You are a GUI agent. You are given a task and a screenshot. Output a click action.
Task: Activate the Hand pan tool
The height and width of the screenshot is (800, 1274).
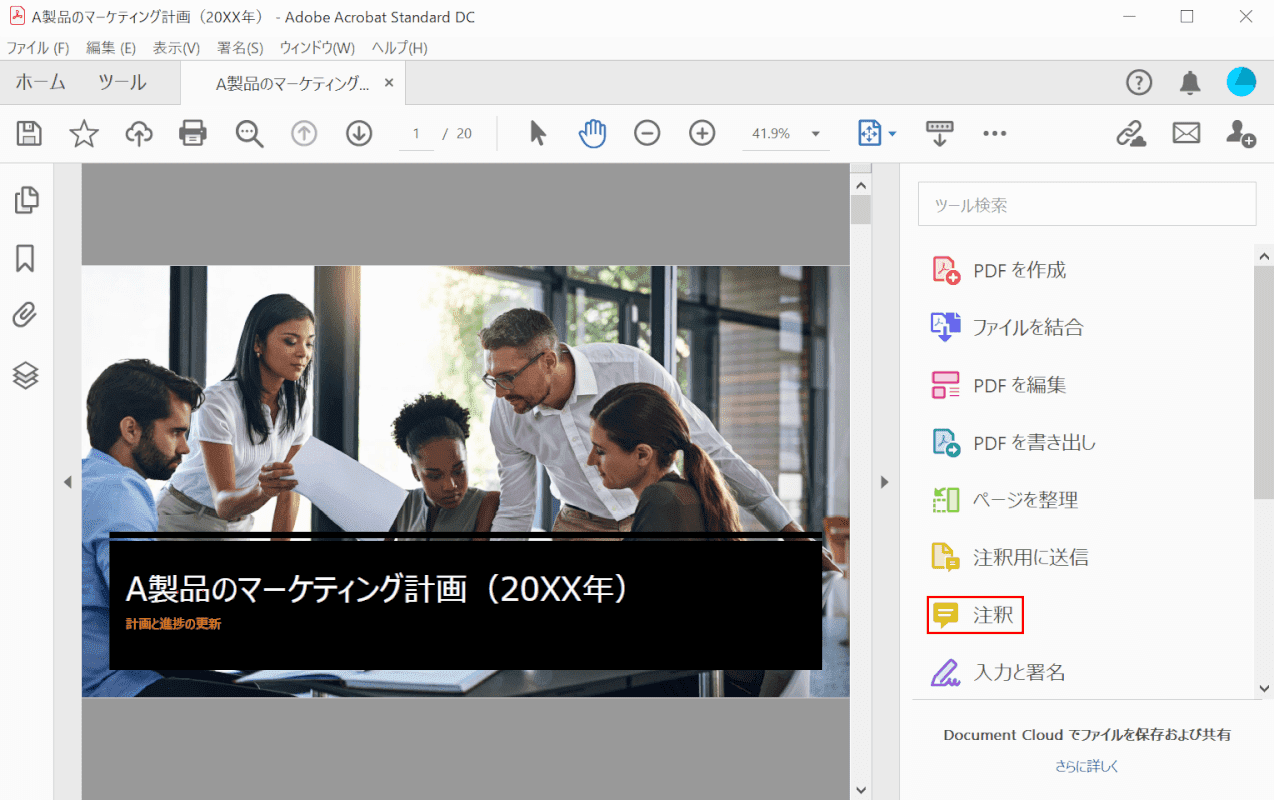point(593,133)
